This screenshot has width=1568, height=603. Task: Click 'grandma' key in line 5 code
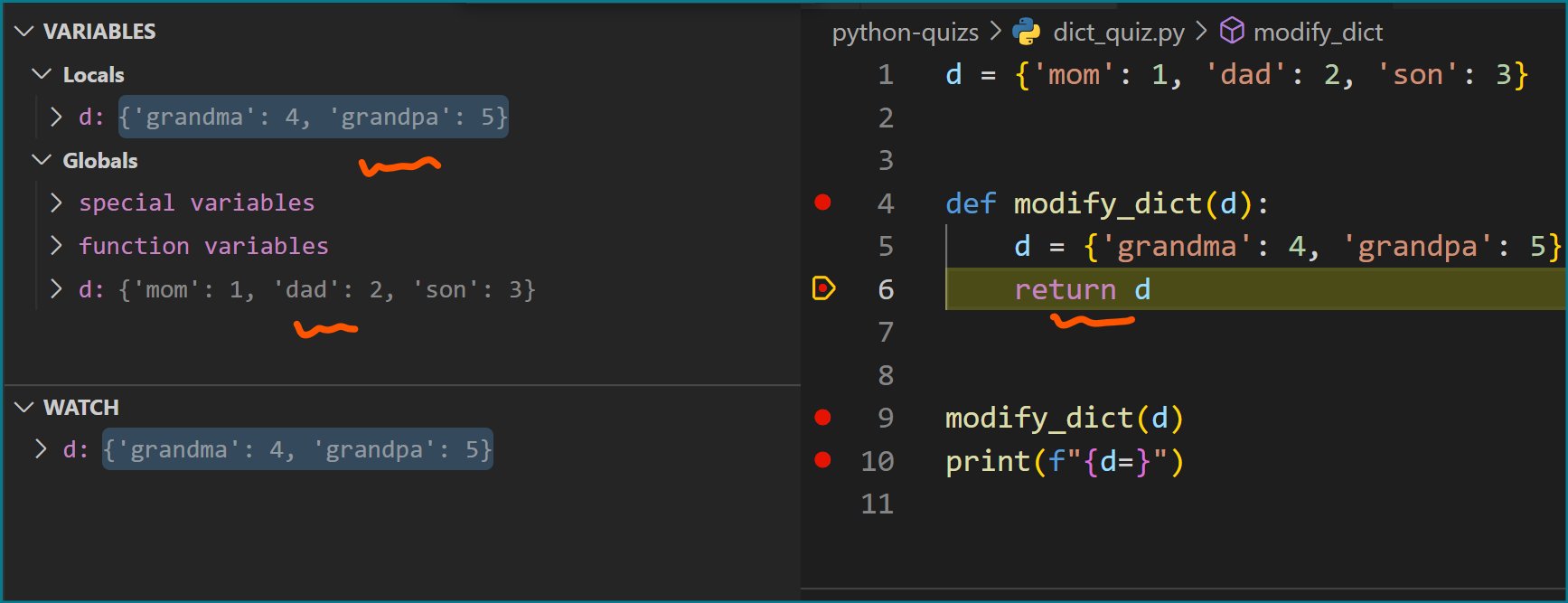(1177, 246)
